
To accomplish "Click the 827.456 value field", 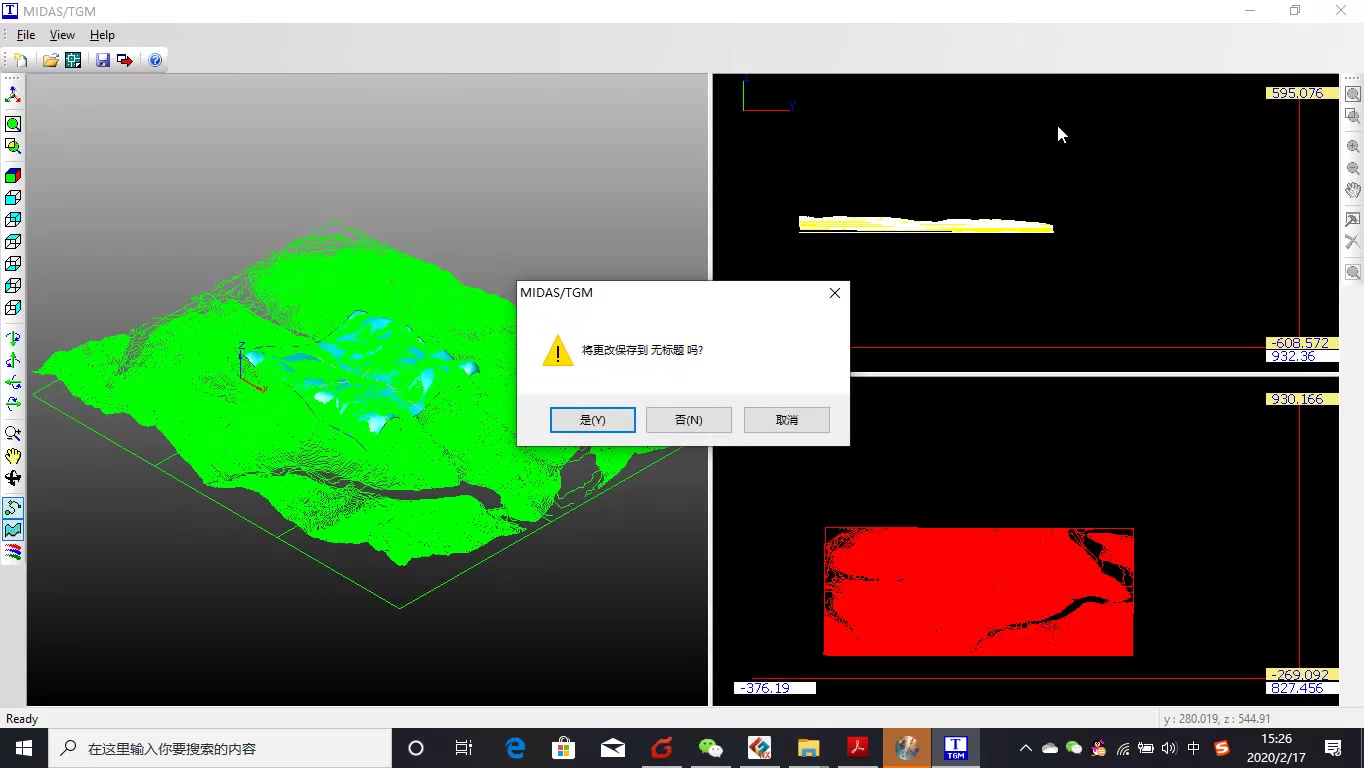I will (x=1302, y=688).
